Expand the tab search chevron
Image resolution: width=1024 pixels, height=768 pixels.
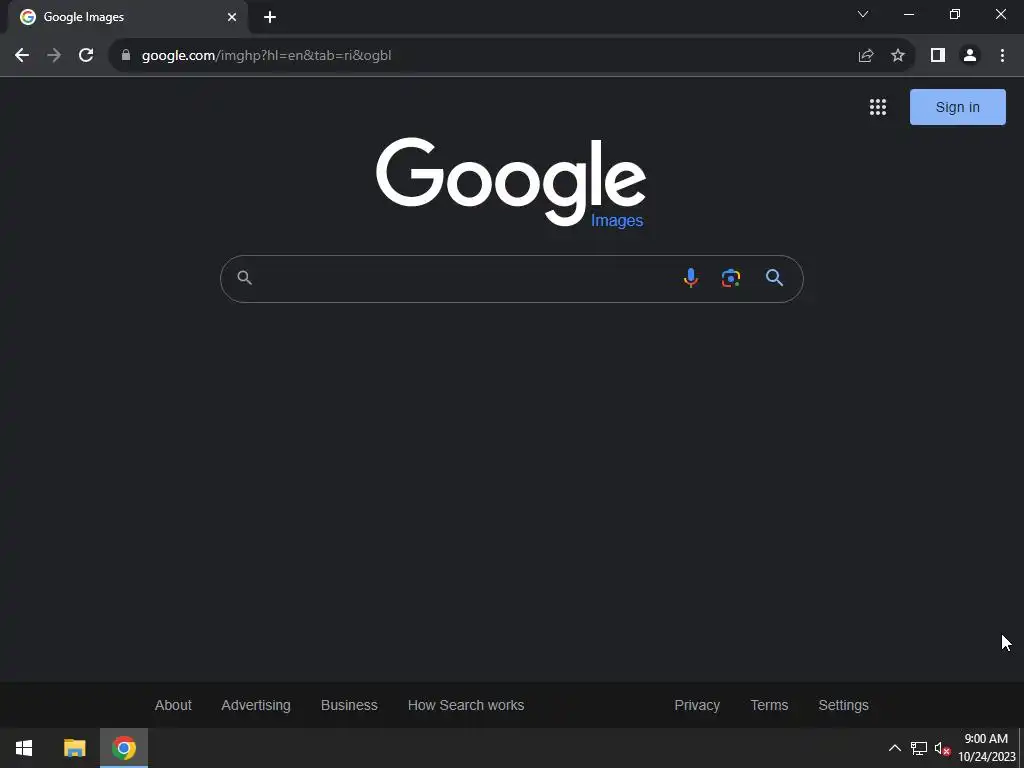863,14
